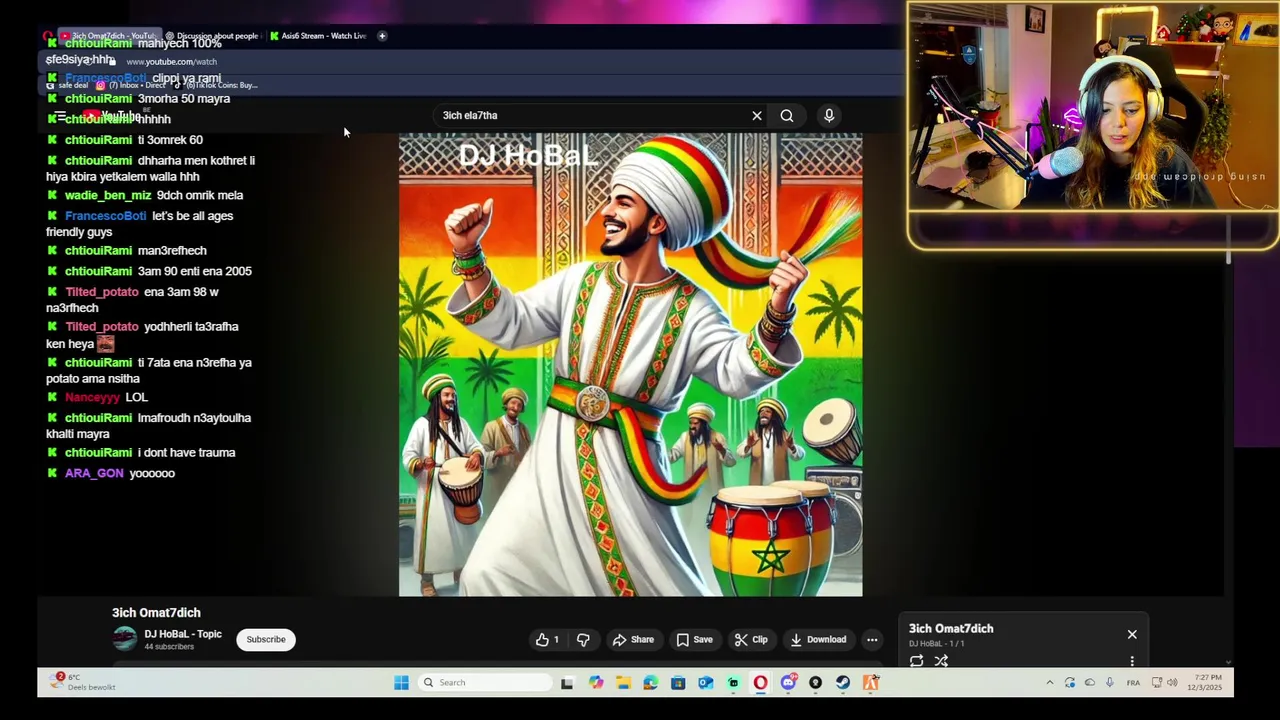Show hidden system tray icons

click(x=1049, y=683)
